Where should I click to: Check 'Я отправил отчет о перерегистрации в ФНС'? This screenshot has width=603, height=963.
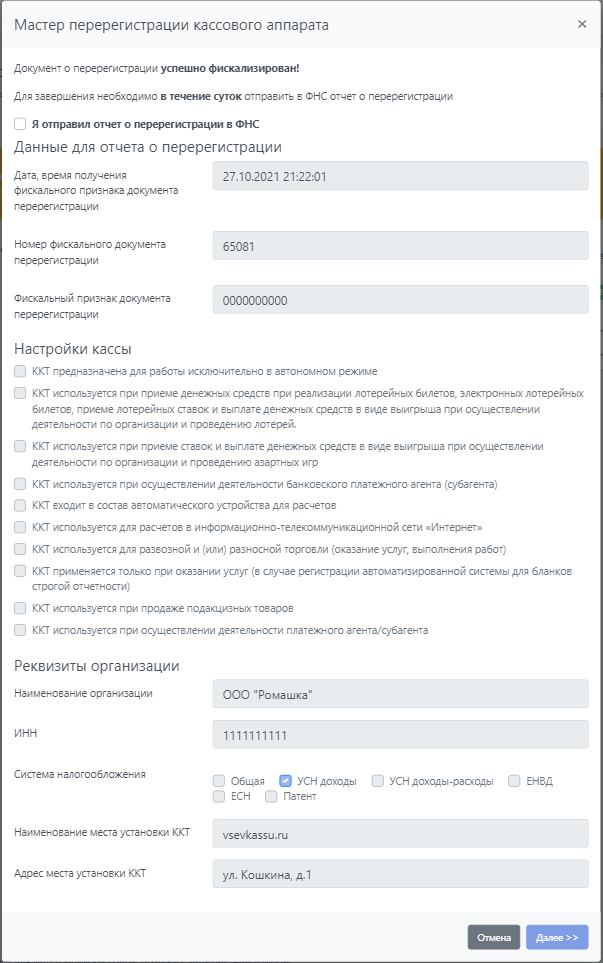point(20,124)
